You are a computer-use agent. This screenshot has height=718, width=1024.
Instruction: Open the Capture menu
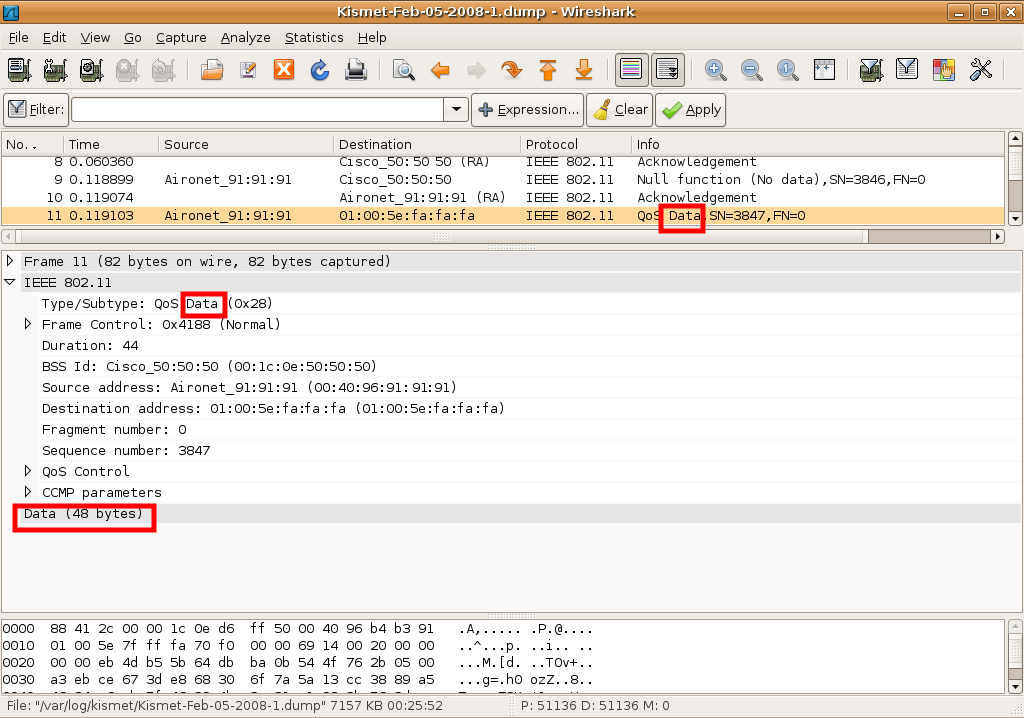pos(181,38)
